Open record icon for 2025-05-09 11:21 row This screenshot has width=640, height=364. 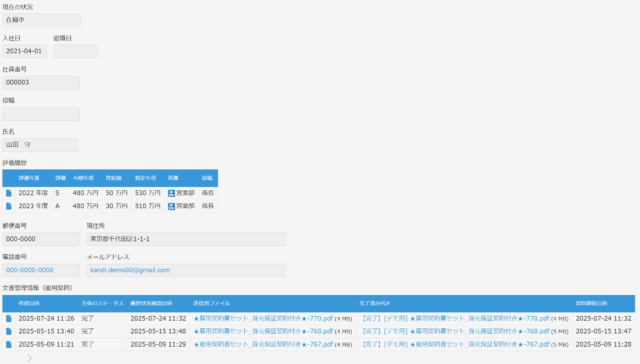[9, 344]
